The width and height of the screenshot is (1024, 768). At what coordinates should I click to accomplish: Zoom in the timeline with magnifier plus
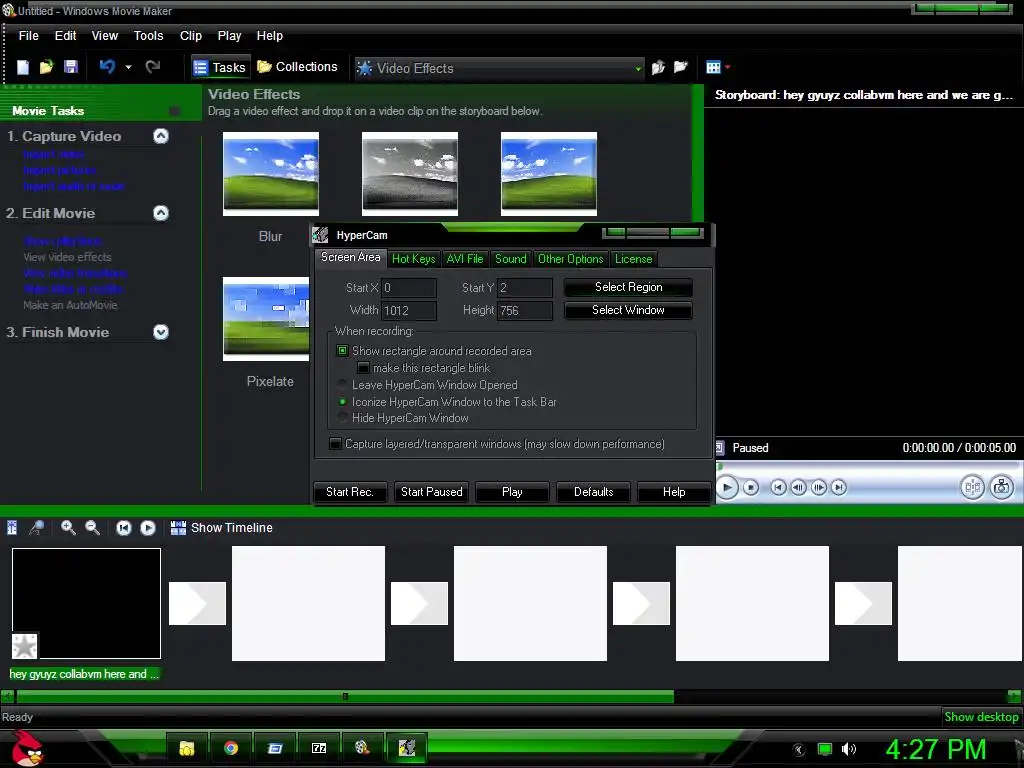click(x=68, y=528)
